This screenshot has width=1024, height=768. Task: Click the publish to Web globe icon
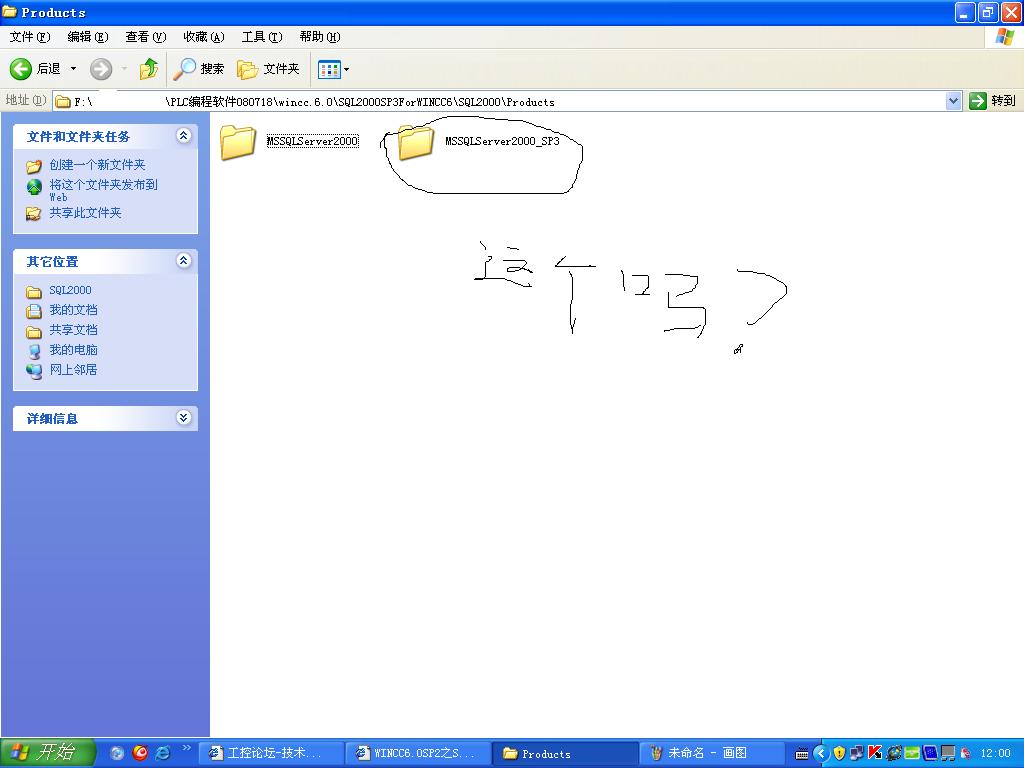click(34, 187)
